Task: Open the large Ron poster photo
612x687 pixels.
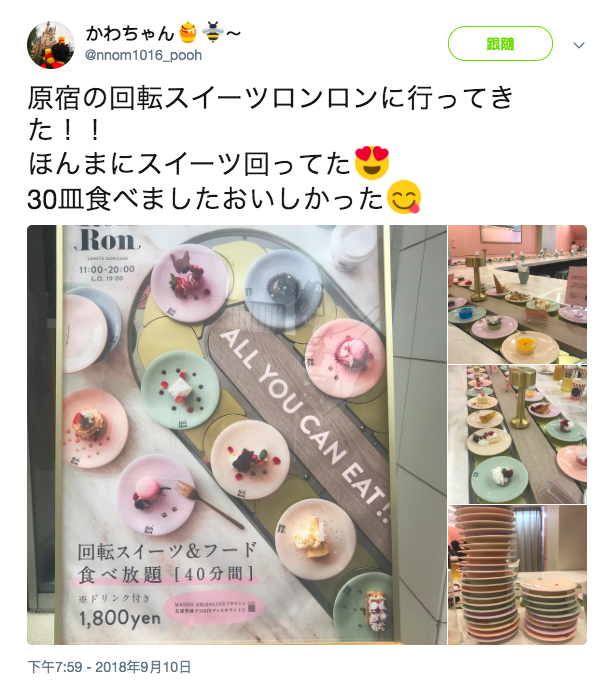Action: 237,435
